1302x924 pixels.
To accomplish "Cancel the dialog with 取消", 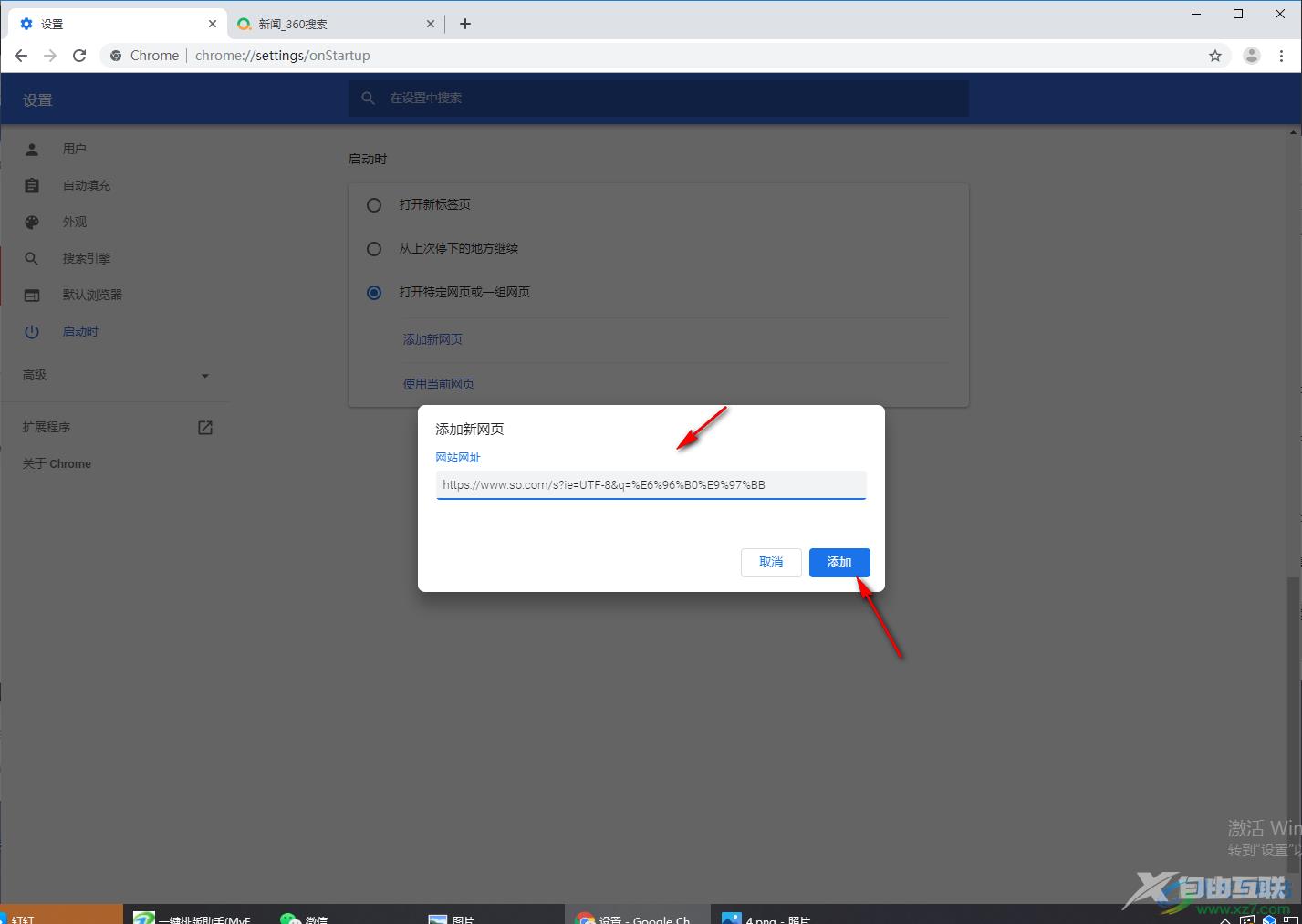I will click(771, 562).
